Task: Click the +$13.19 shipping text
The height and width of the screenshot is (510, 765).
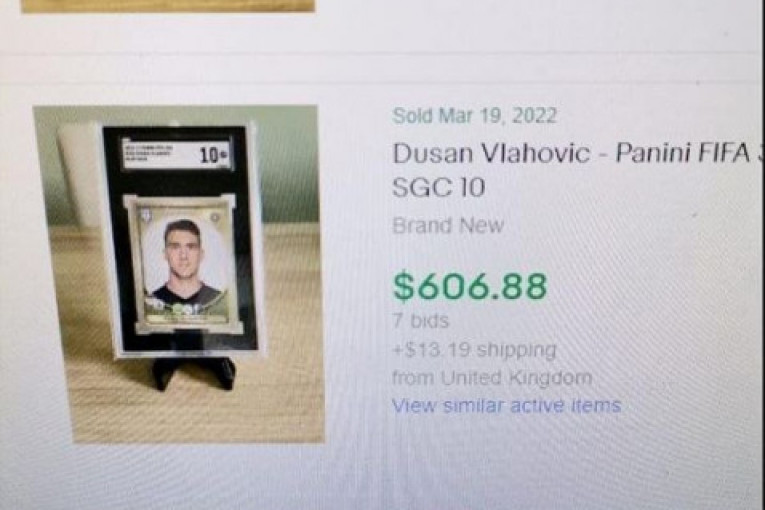Action: click(x=474, y=350)
